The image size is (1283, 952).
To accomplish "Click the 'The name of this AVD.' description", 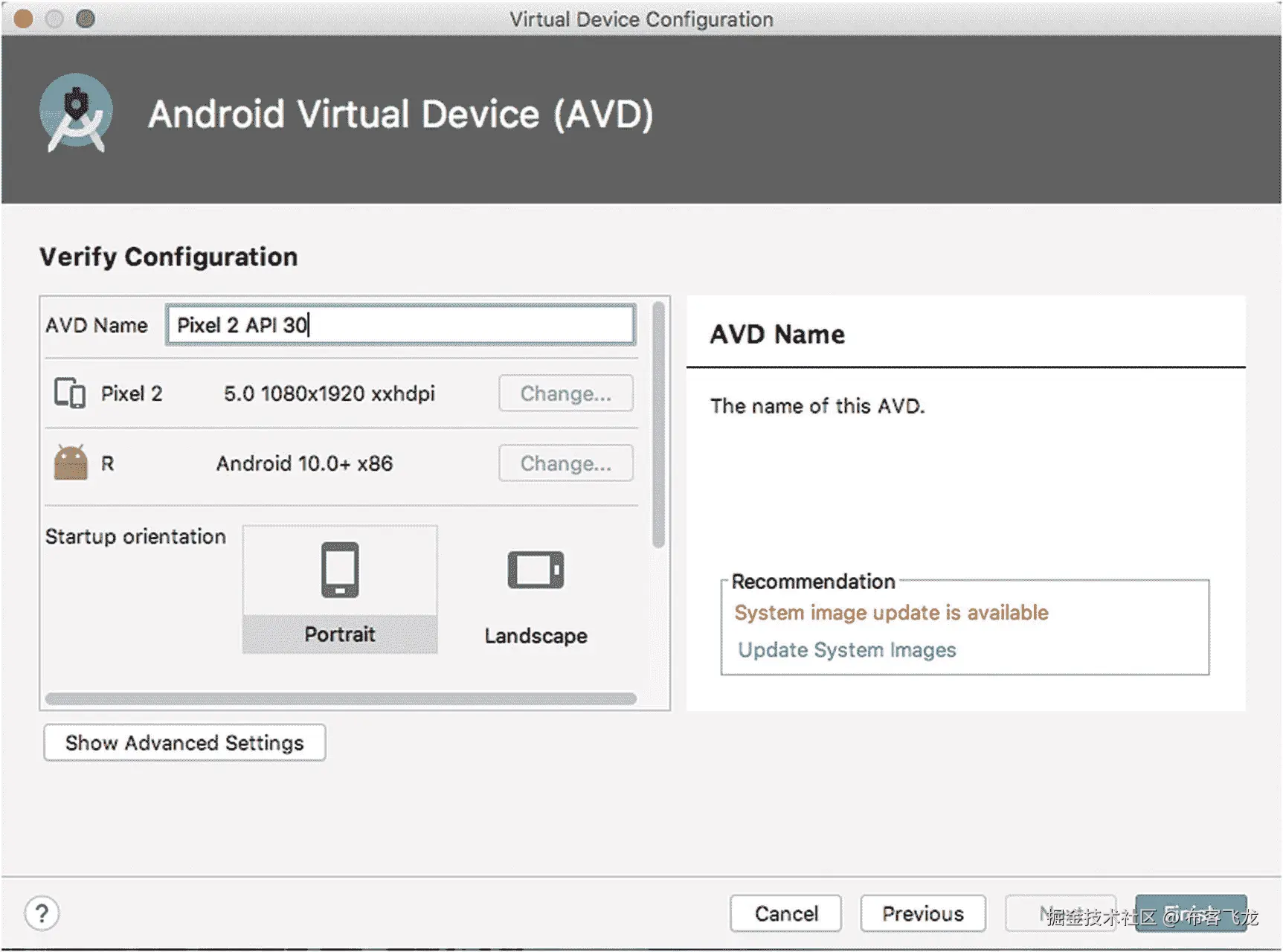I will [817, 406].
